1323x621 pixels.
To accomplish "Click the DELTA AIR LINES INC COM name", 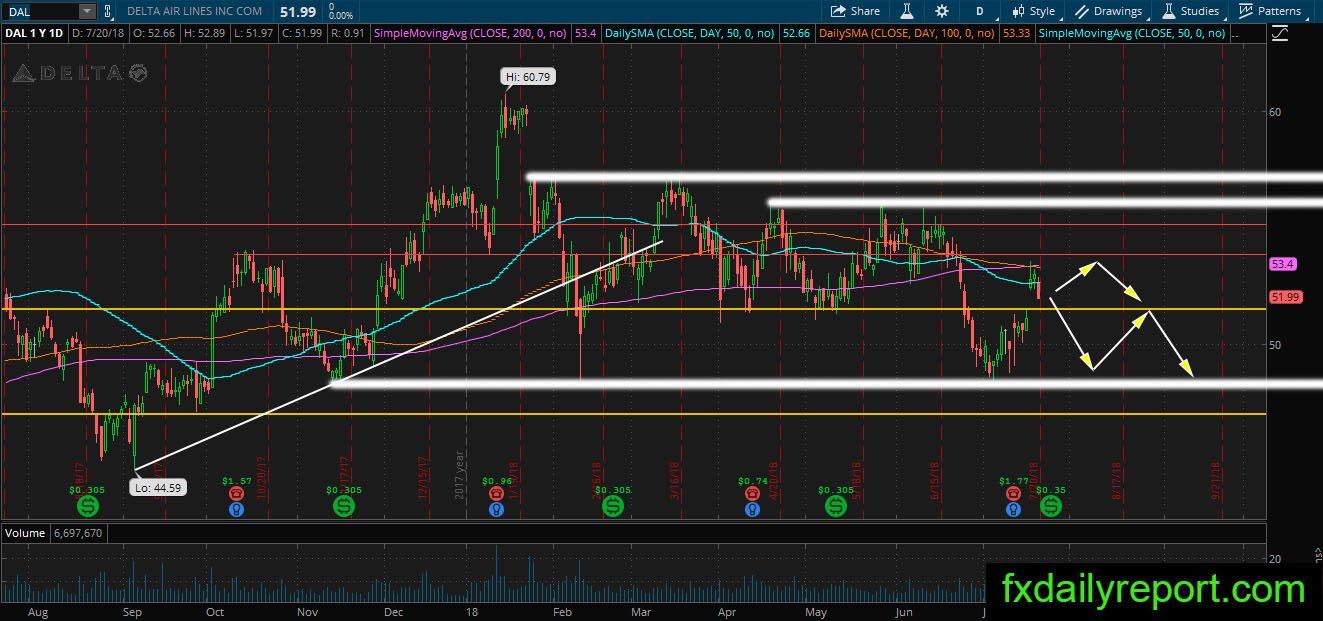I will [195, 11].
